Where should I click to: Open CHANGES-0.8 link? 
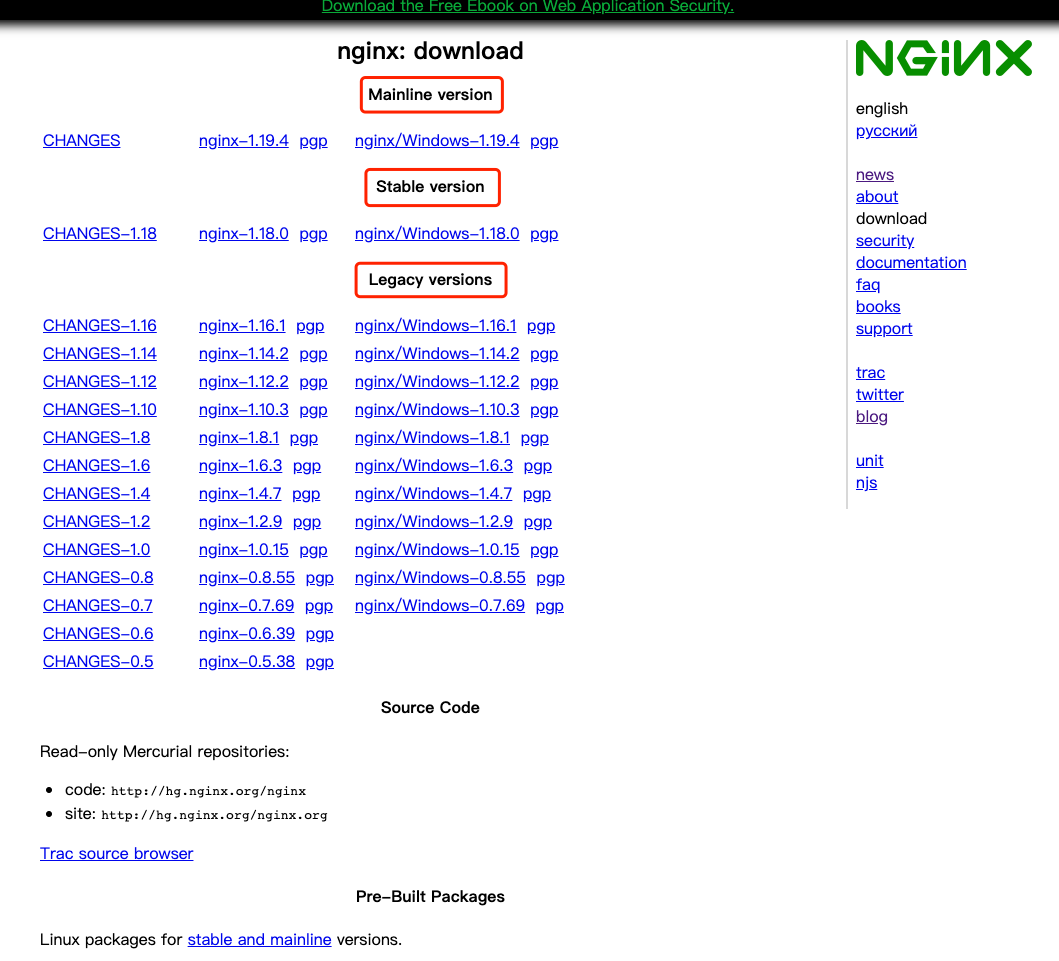point(98,578)
